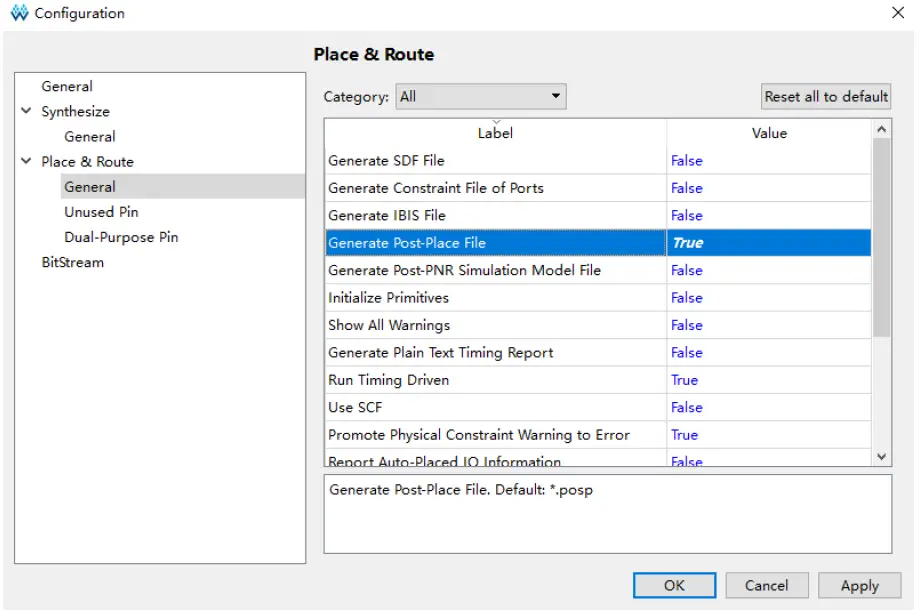Toggle Generate SDF File to True
Screen dimensions: 918x615
(686, 160)
